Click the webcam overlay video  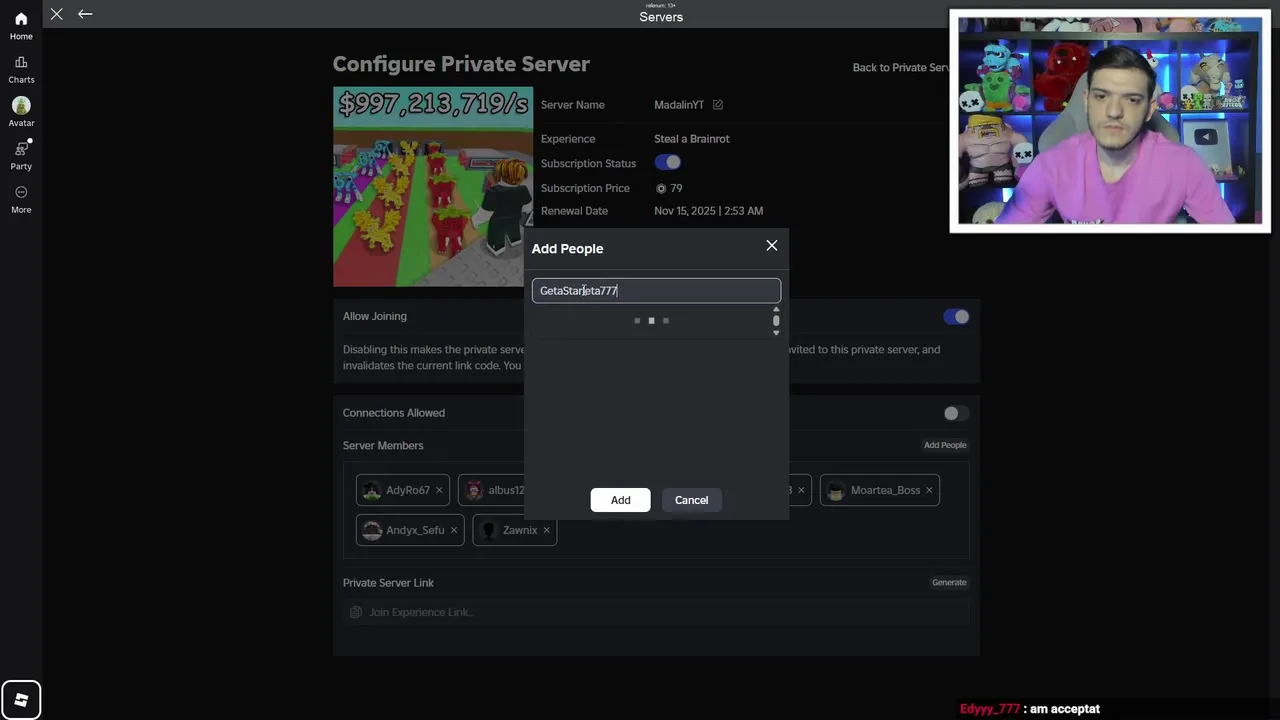click(x=1110, y=121)
